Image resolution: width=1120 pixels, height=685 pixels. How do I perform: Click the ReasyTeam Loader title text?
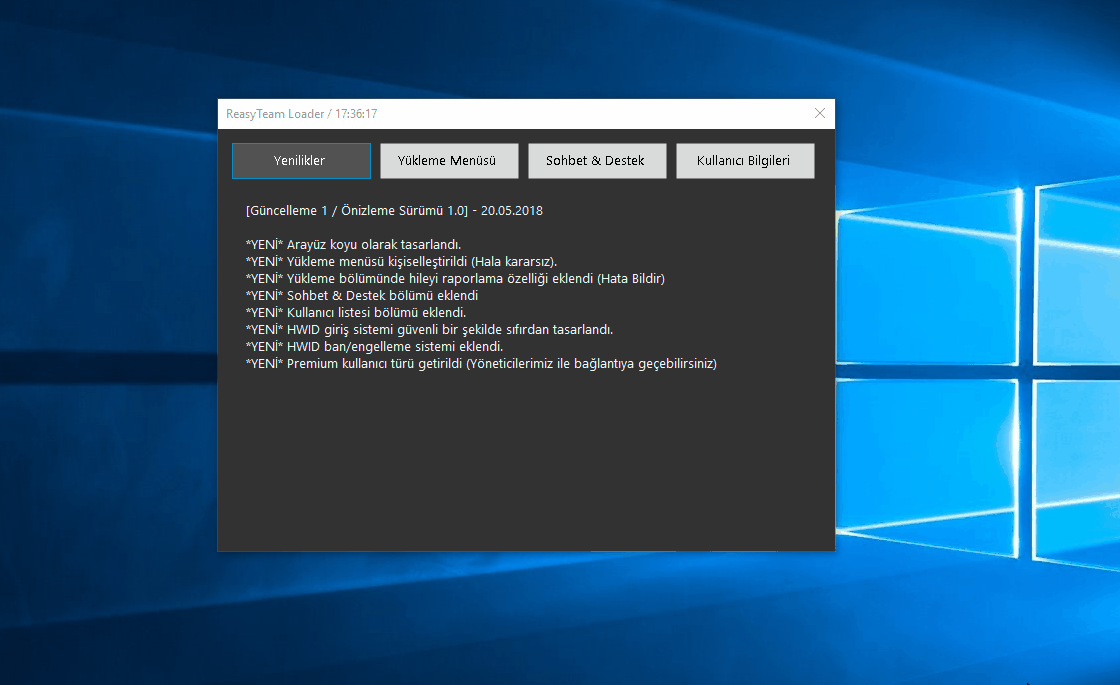301,114
